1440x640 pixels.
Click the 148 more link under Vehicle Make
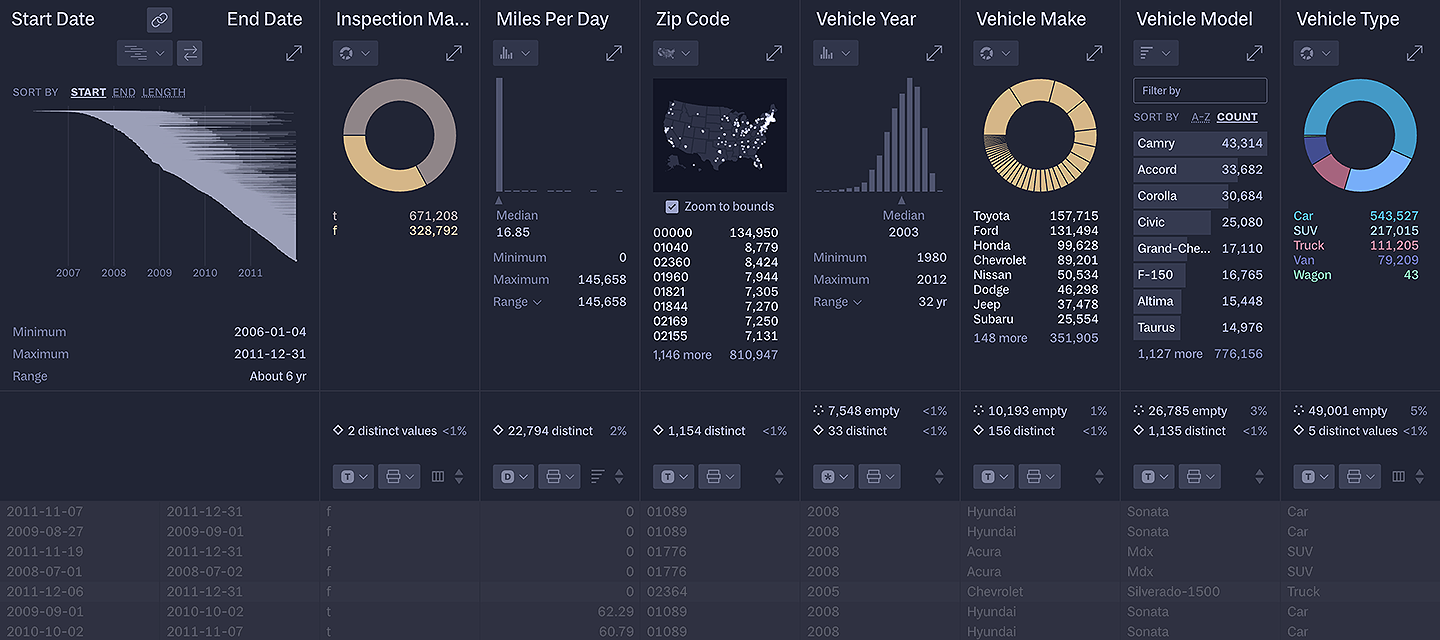(x=1000, y=338)
